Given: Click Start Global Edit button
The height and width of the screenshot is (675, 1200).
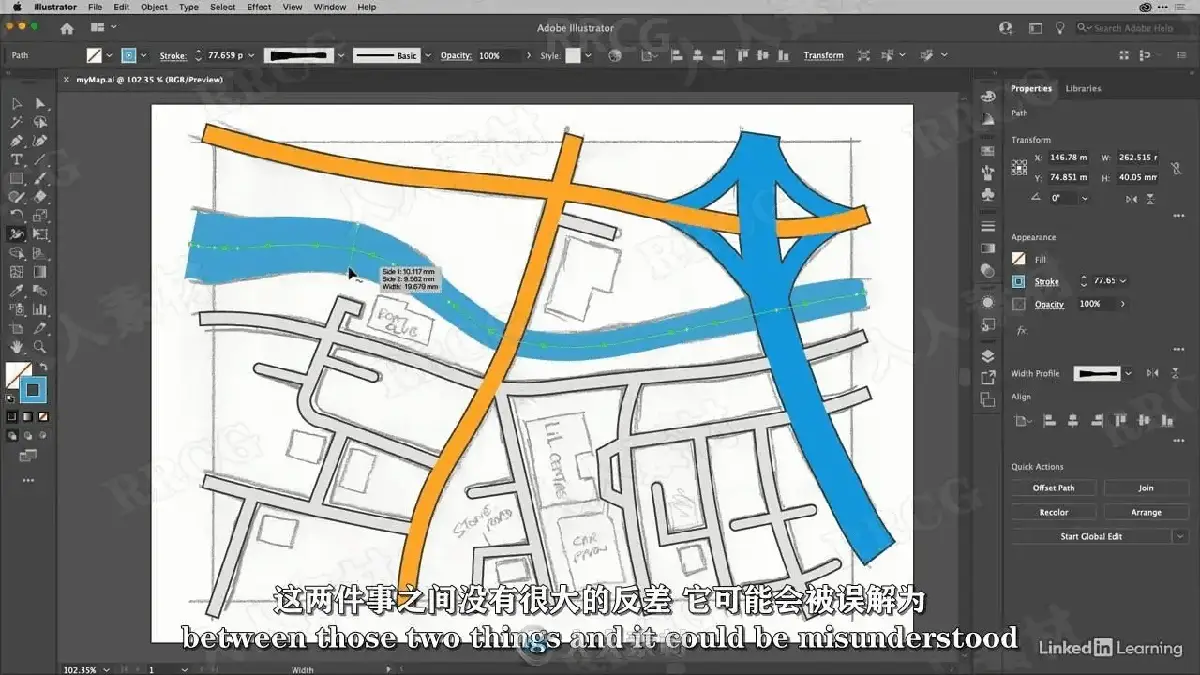Looking at the screenshot, I should pos(1092,536).
